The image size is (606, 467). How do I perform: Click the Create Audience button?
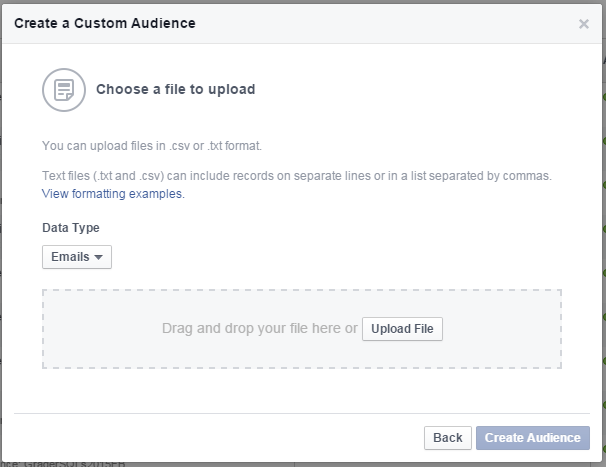[533, 438]
